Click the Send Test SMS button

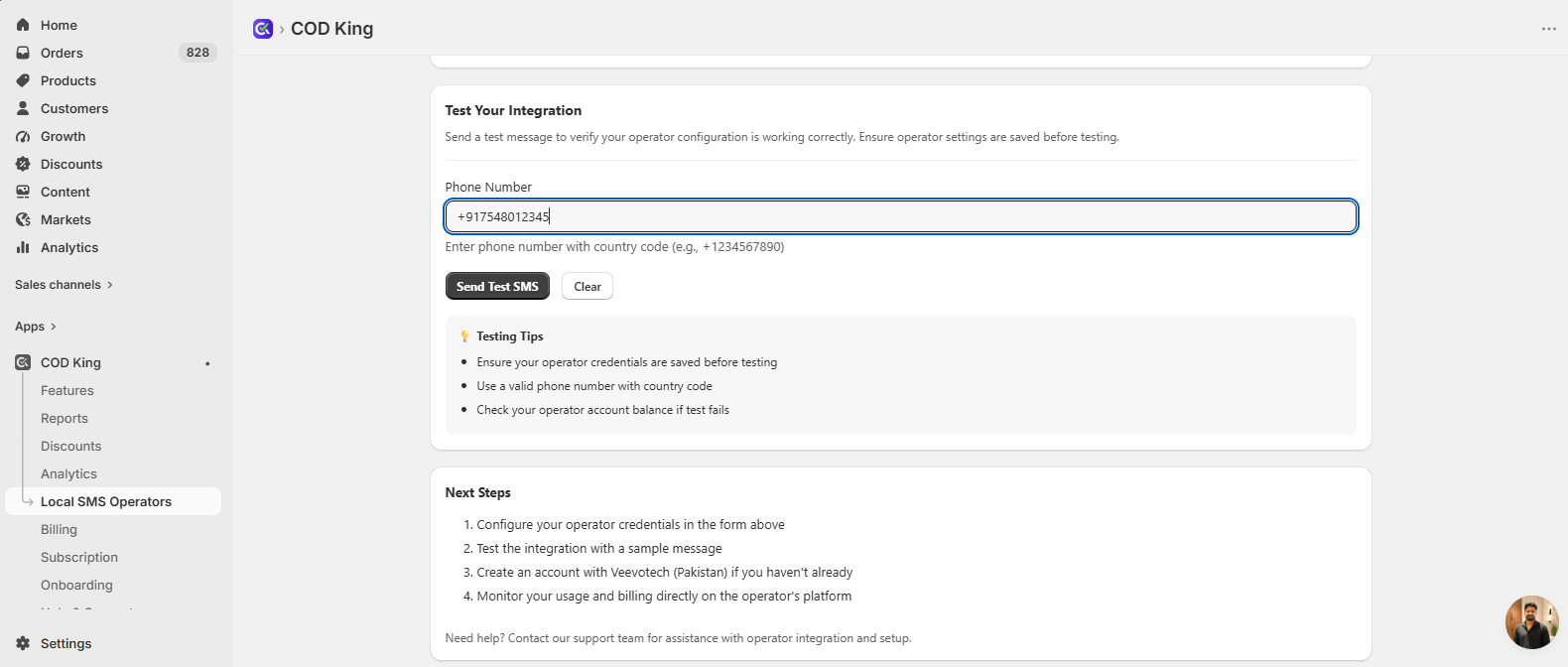click(x=497, y=286)
